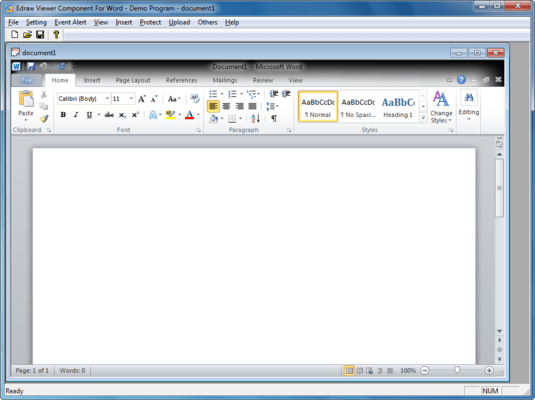Click the Decrease Indent icon
The image size is (535, 400).
pyautogui.click(x=274, y=94)
